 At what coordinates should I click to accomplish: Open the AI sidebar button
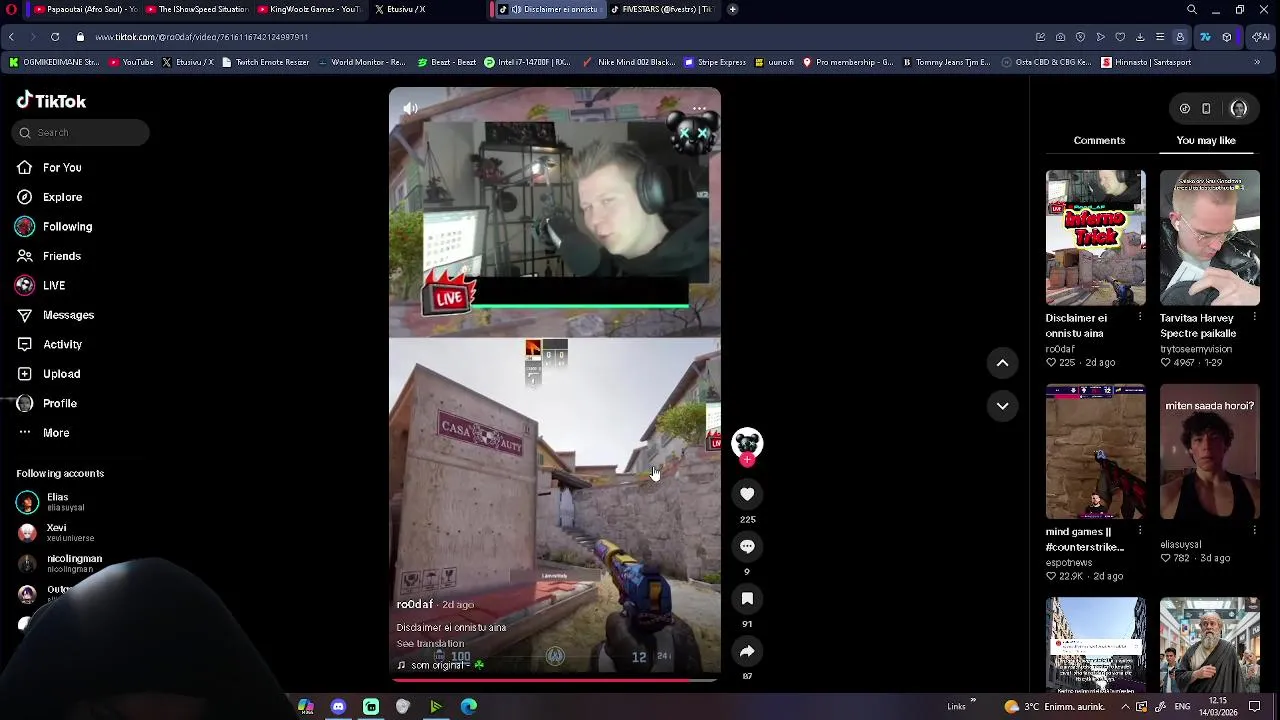(1260, 37)
